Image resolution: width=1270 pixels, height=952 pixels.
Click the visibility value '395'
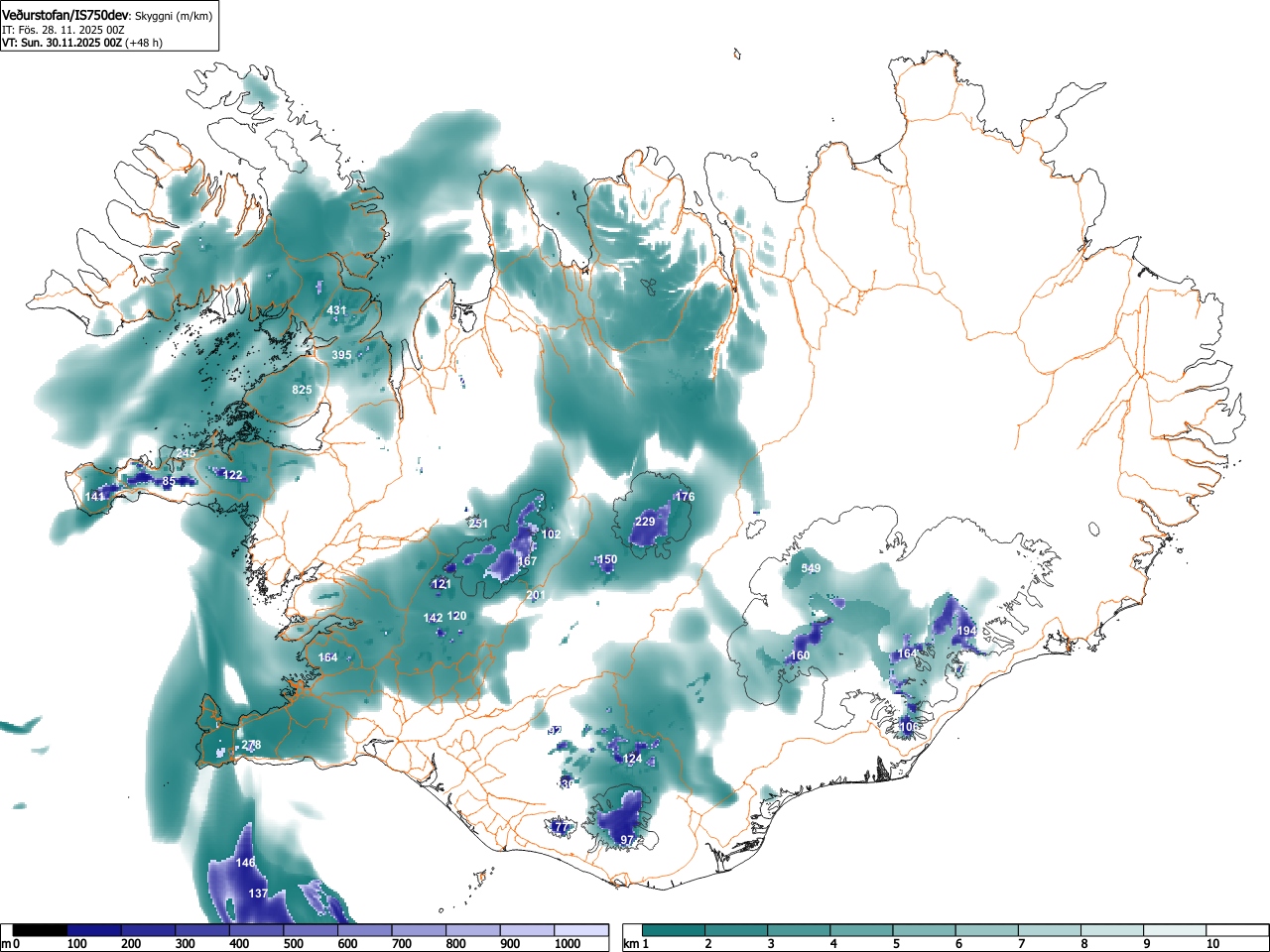point(341,355)
